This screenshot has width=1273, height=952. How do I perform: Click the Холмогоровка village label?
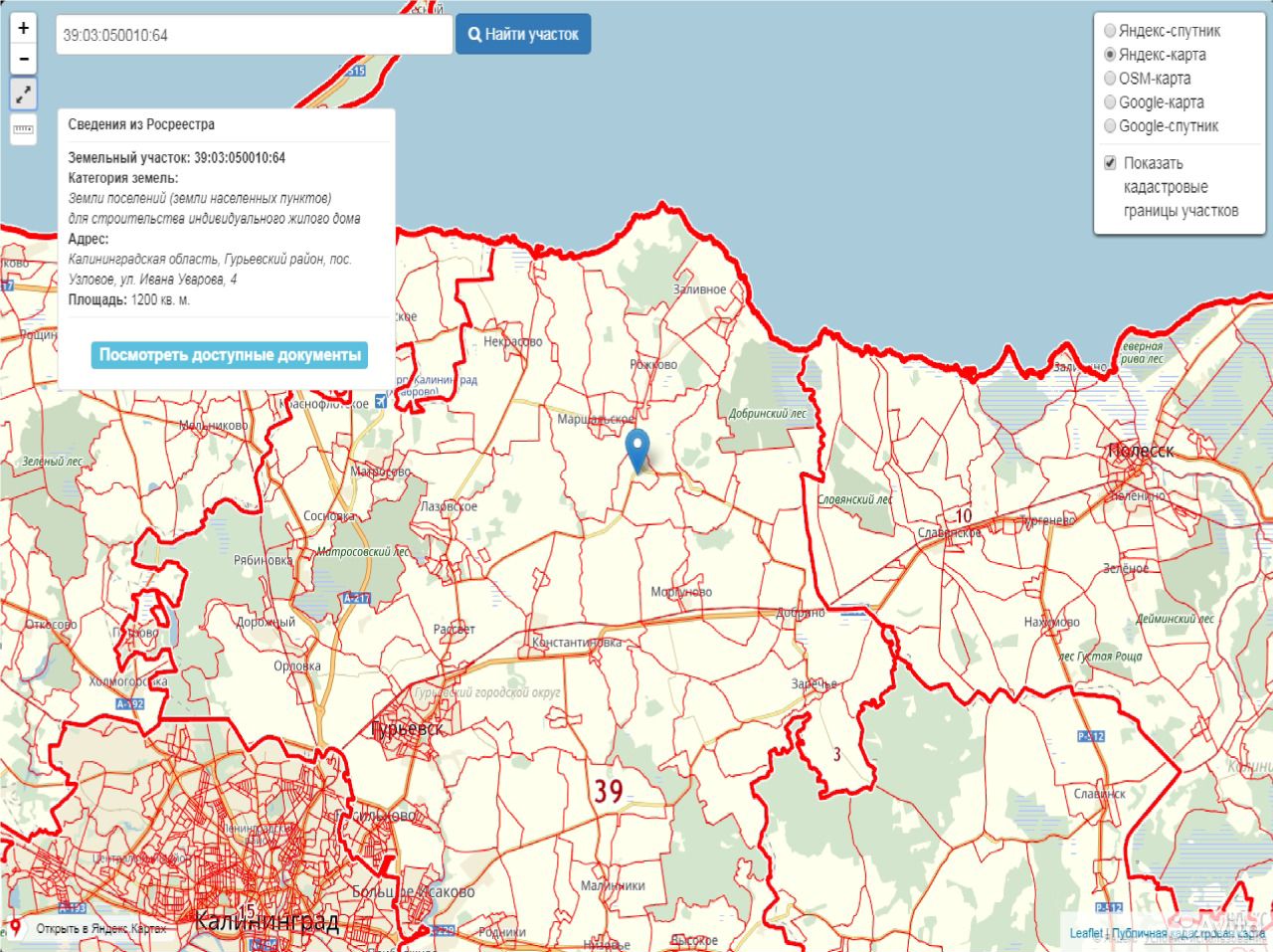pos(128,681)
